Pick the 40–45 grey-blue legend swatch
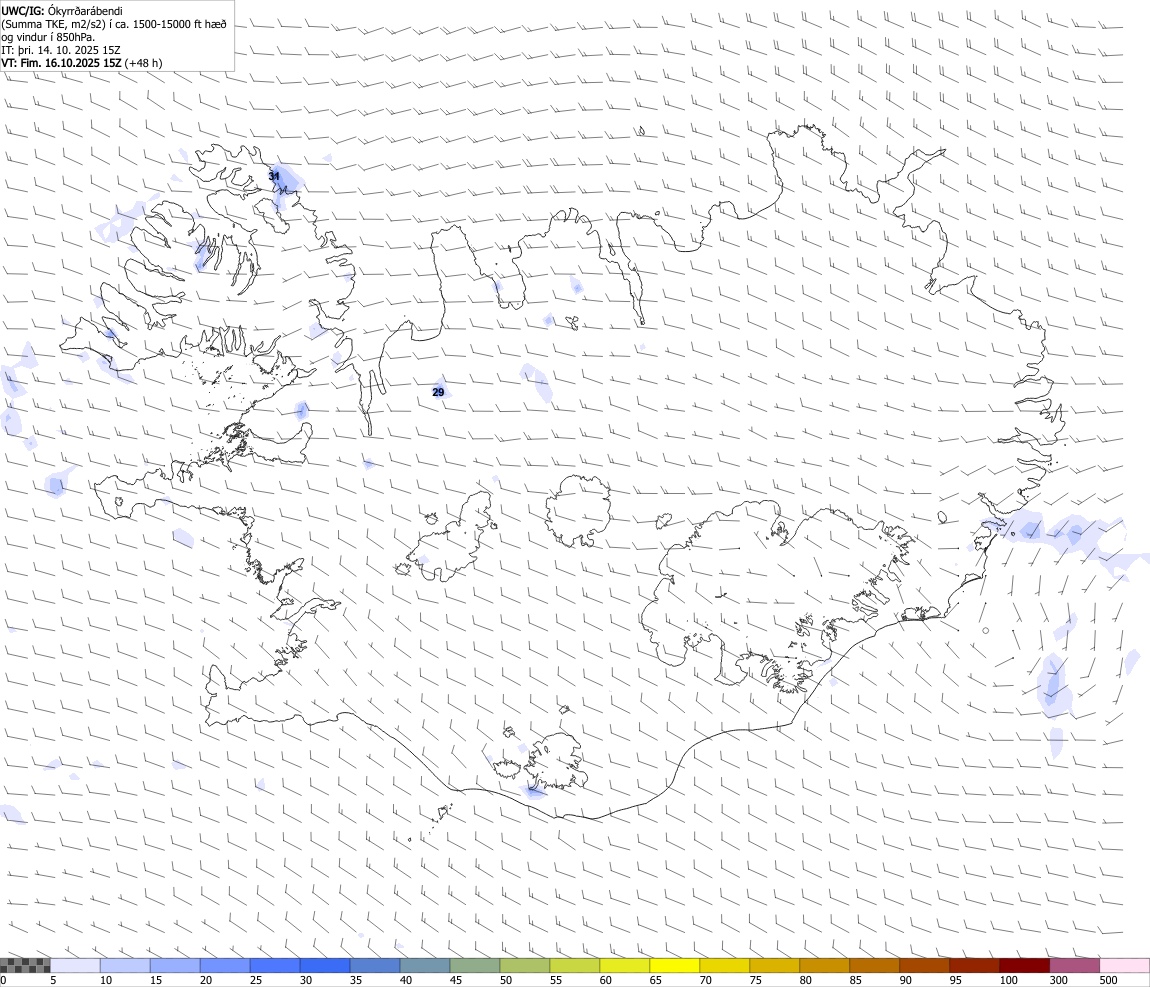The image size is (1150, 987). (425, 965)
